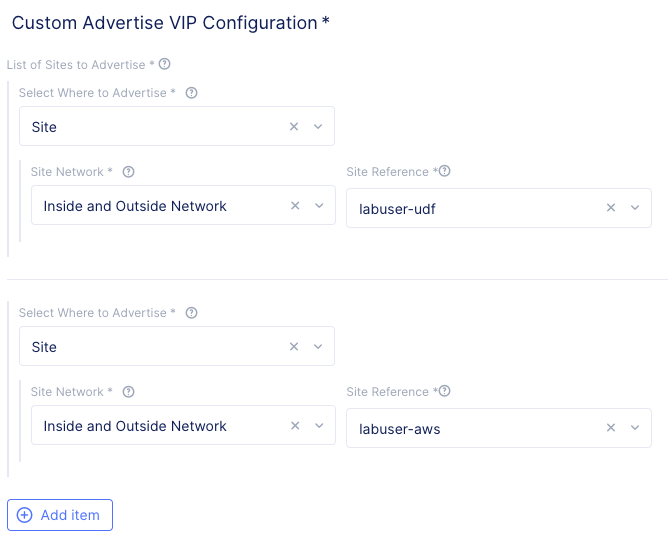Expand the labuser-aws Site Reference dropdown
This screenshot has height=543, width=668.
click(635, 428)
